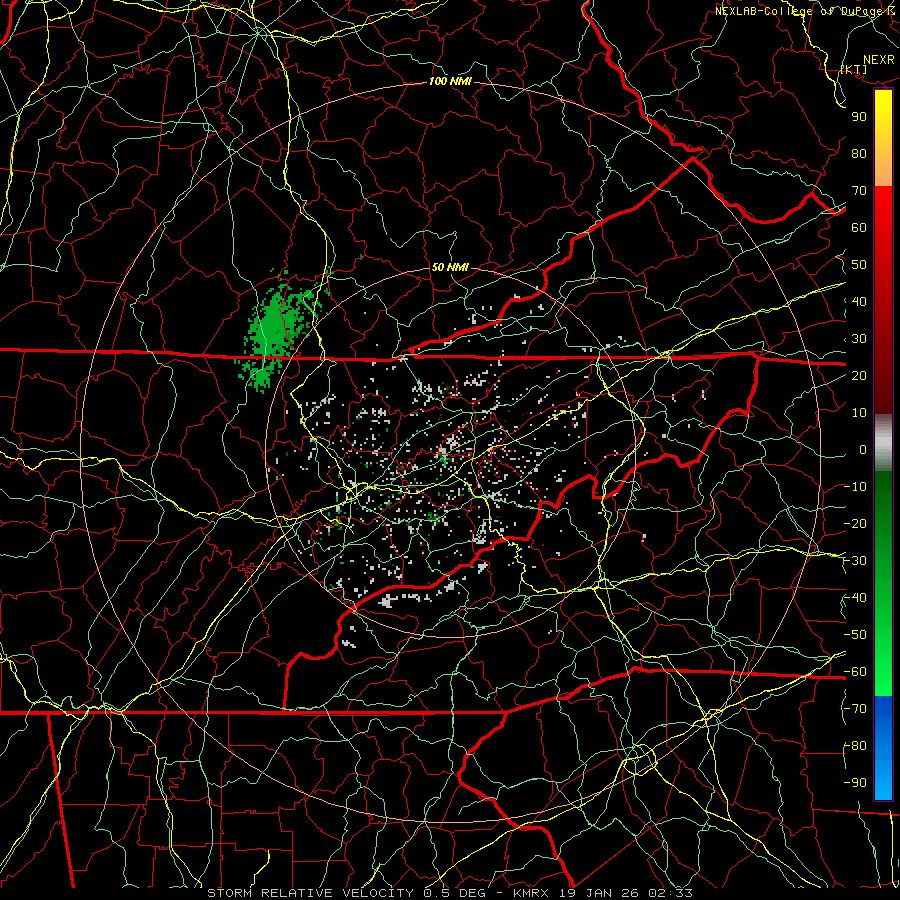Click the 0 knot scale value
The height and width of the screenshot is (900, 900).
[x=863, y=449]
